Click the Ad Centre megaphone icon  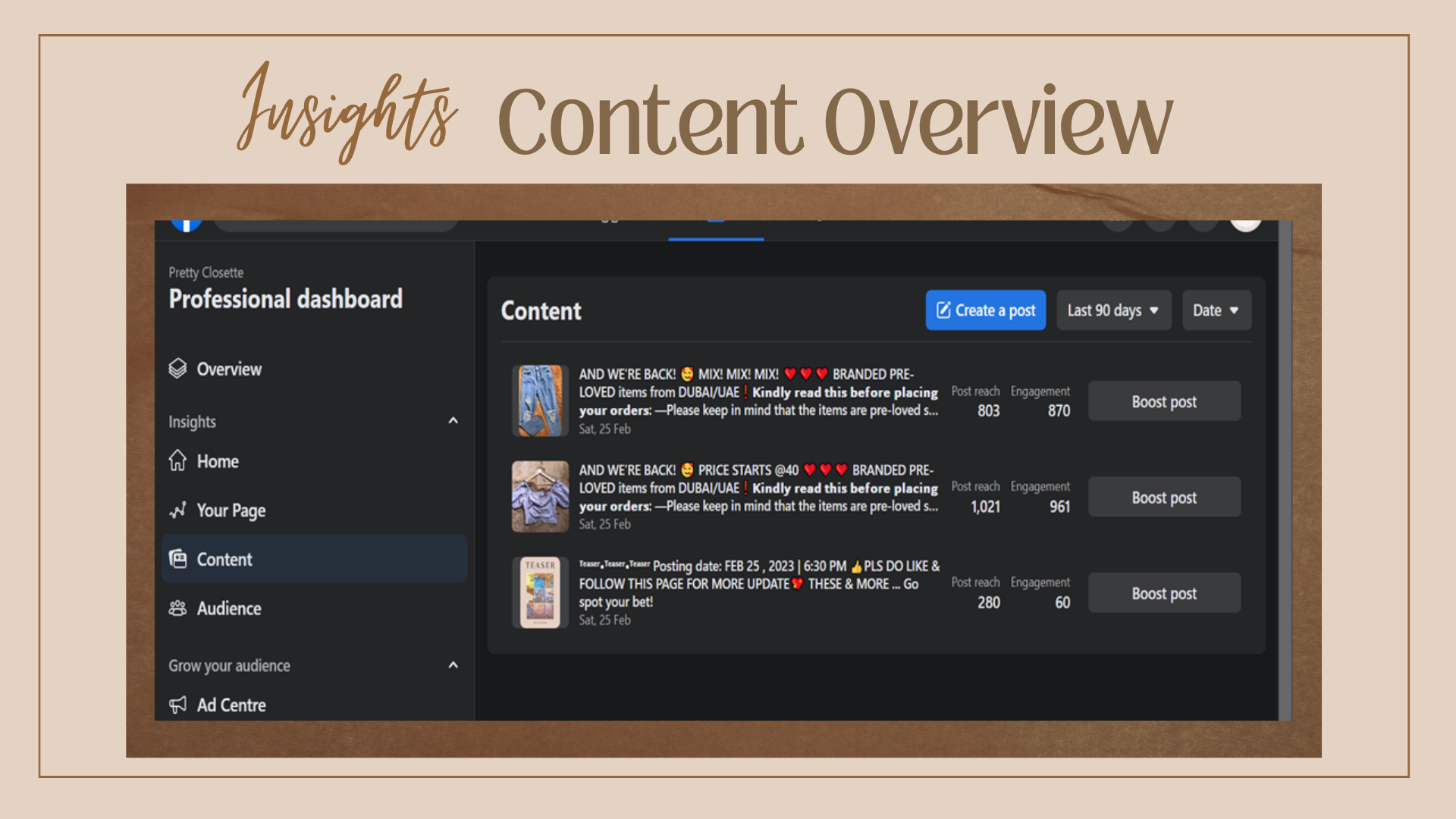coord(177,704)
